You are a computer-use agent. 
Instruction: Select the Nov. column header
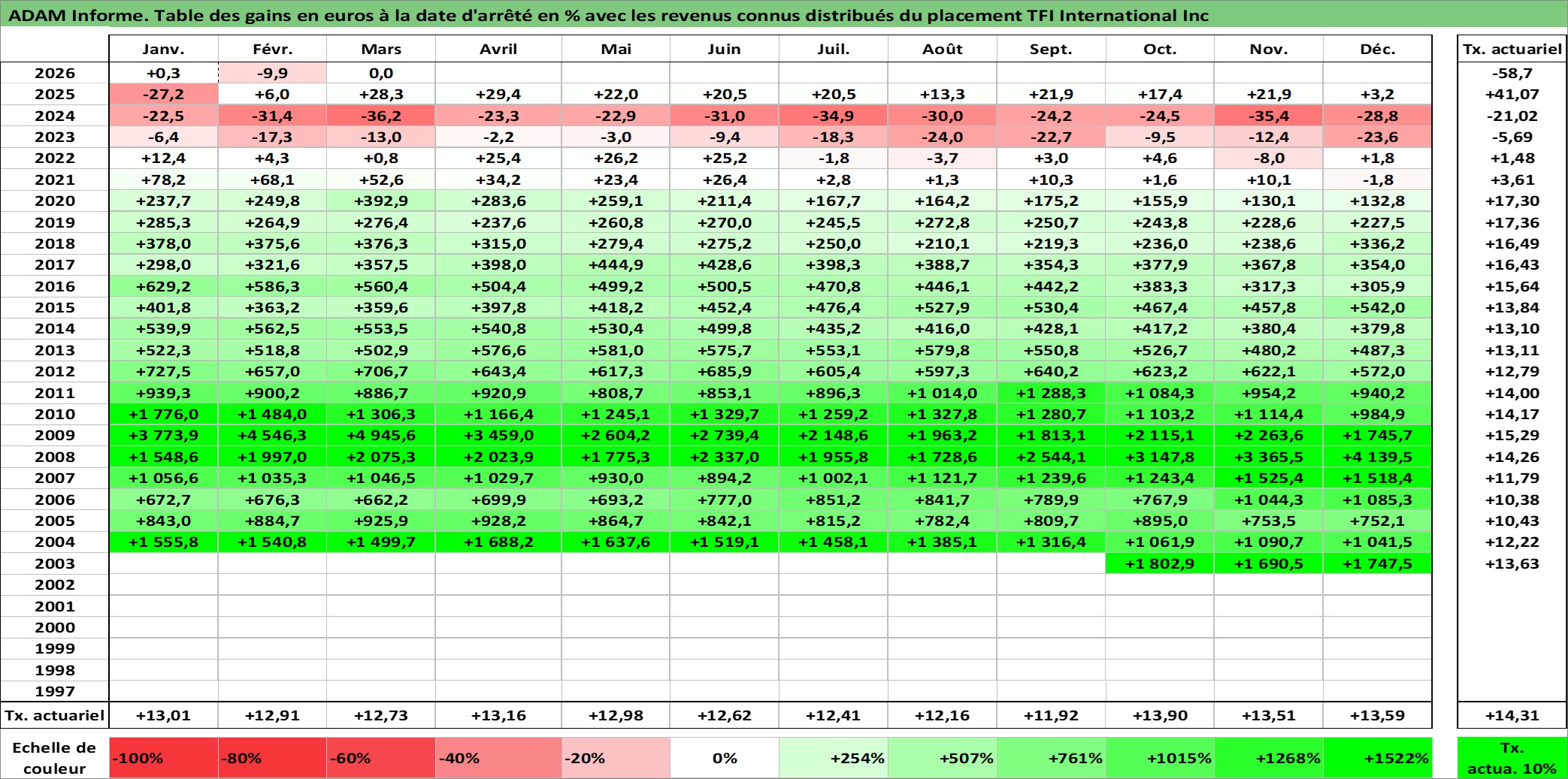[1269, 49]
